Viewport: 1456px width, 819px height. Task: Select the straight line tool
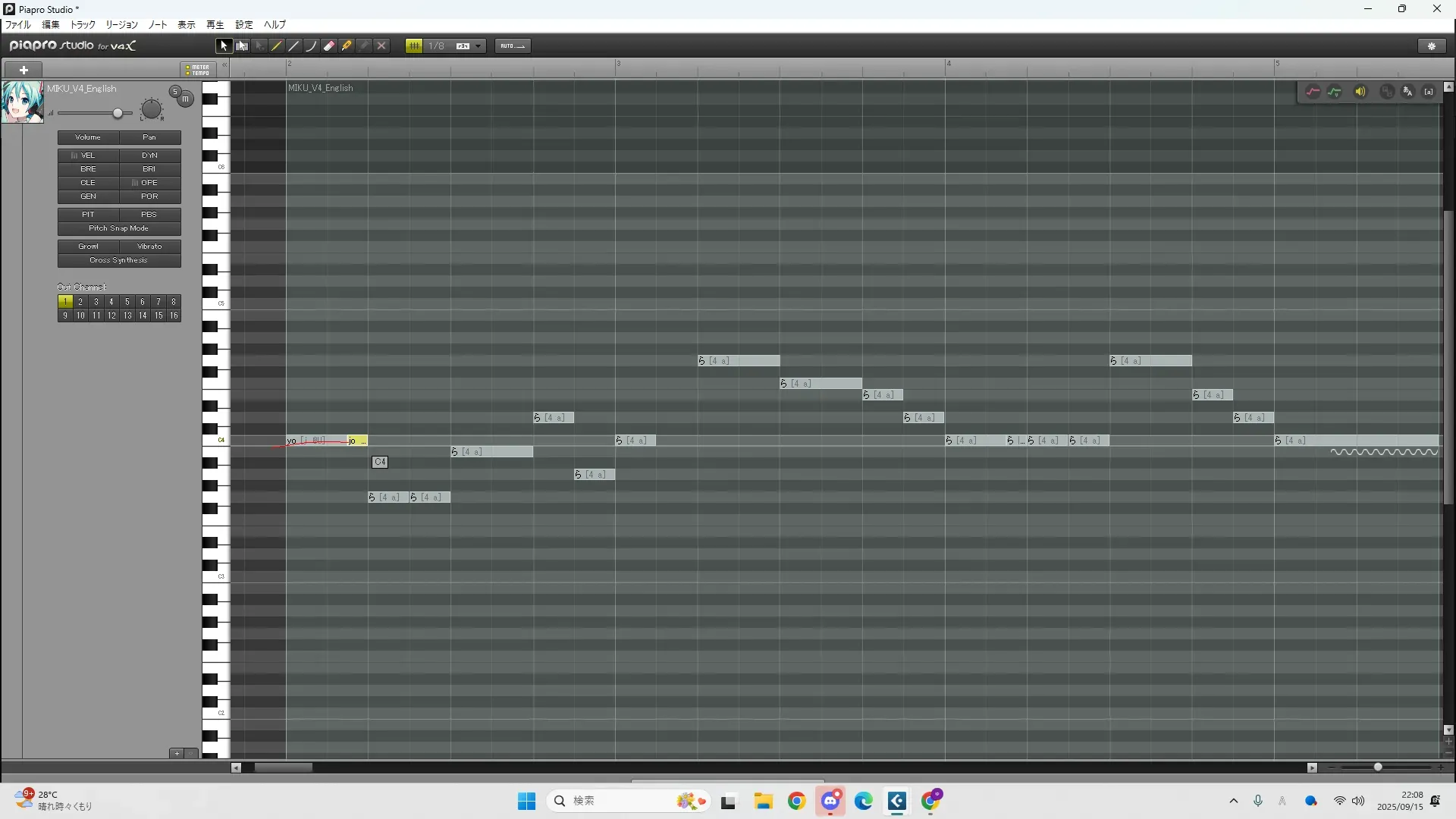[294, 46]
